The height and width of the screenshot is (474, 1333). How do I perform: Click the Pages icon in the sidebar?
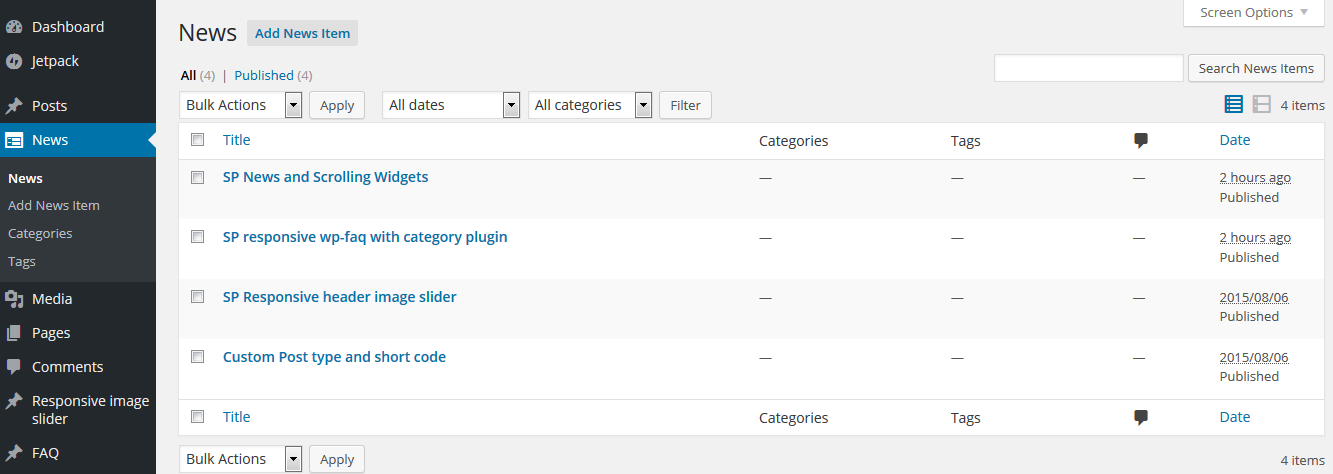coord(14,333)
